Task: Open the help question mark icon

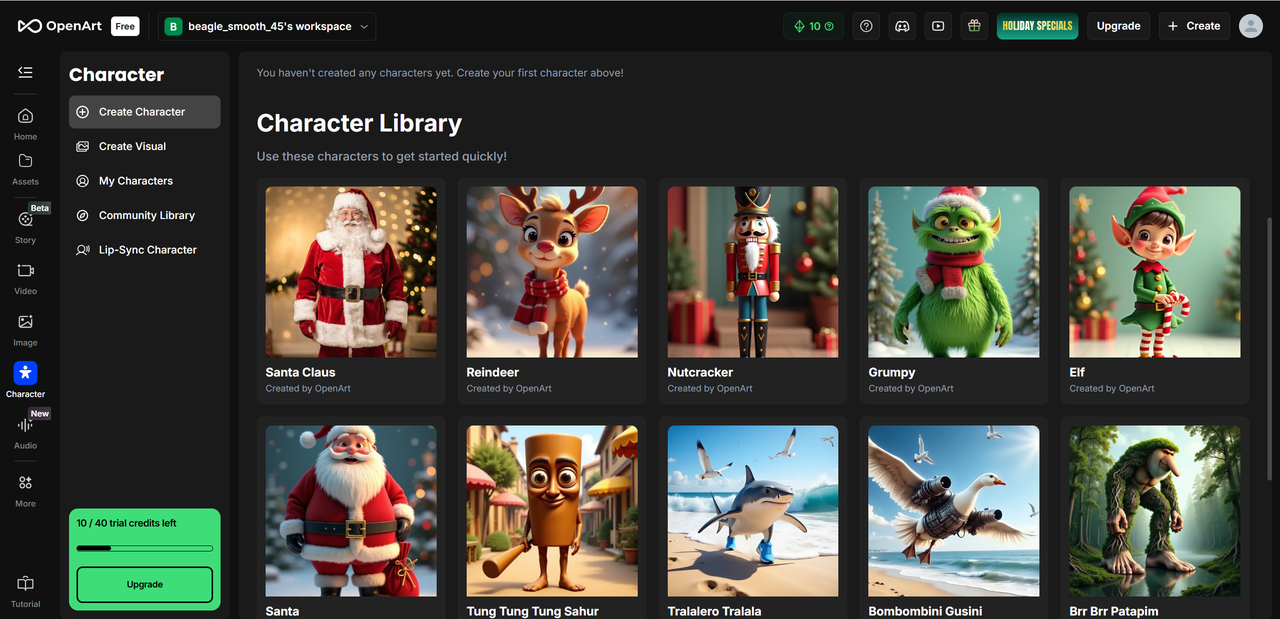Action: click(x=866, y=26)
